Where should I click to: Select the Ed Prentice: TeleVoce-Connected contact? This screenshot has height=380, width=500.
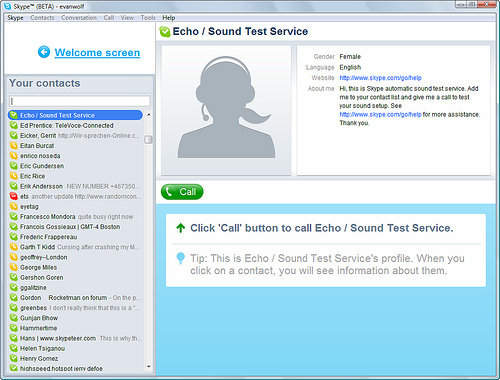point(67,125)
